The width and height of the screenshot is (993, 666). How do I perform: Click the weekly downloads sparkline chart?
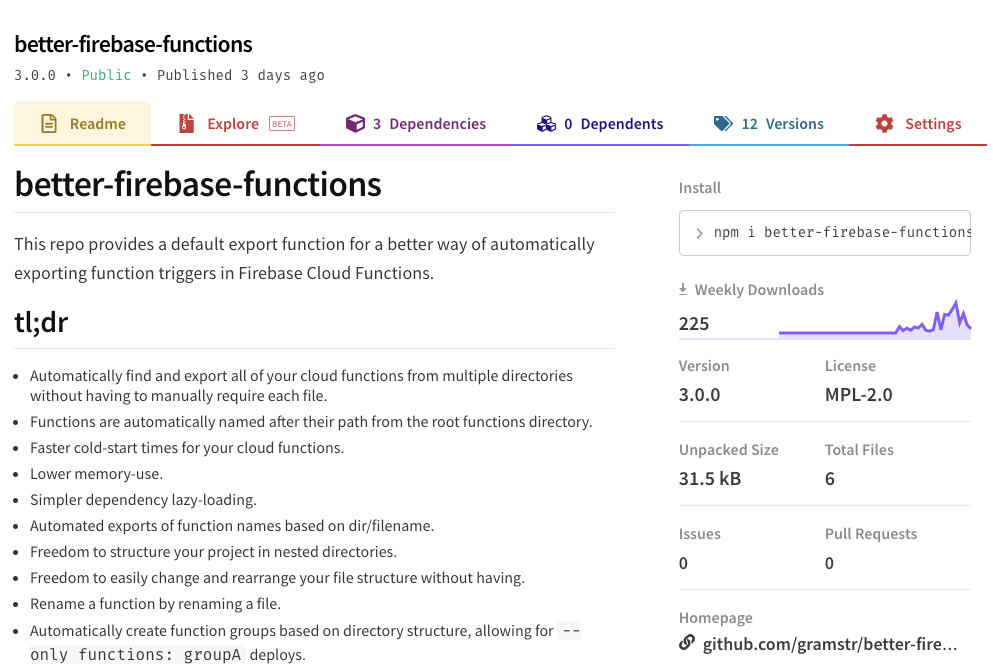(x=874, y=322)
